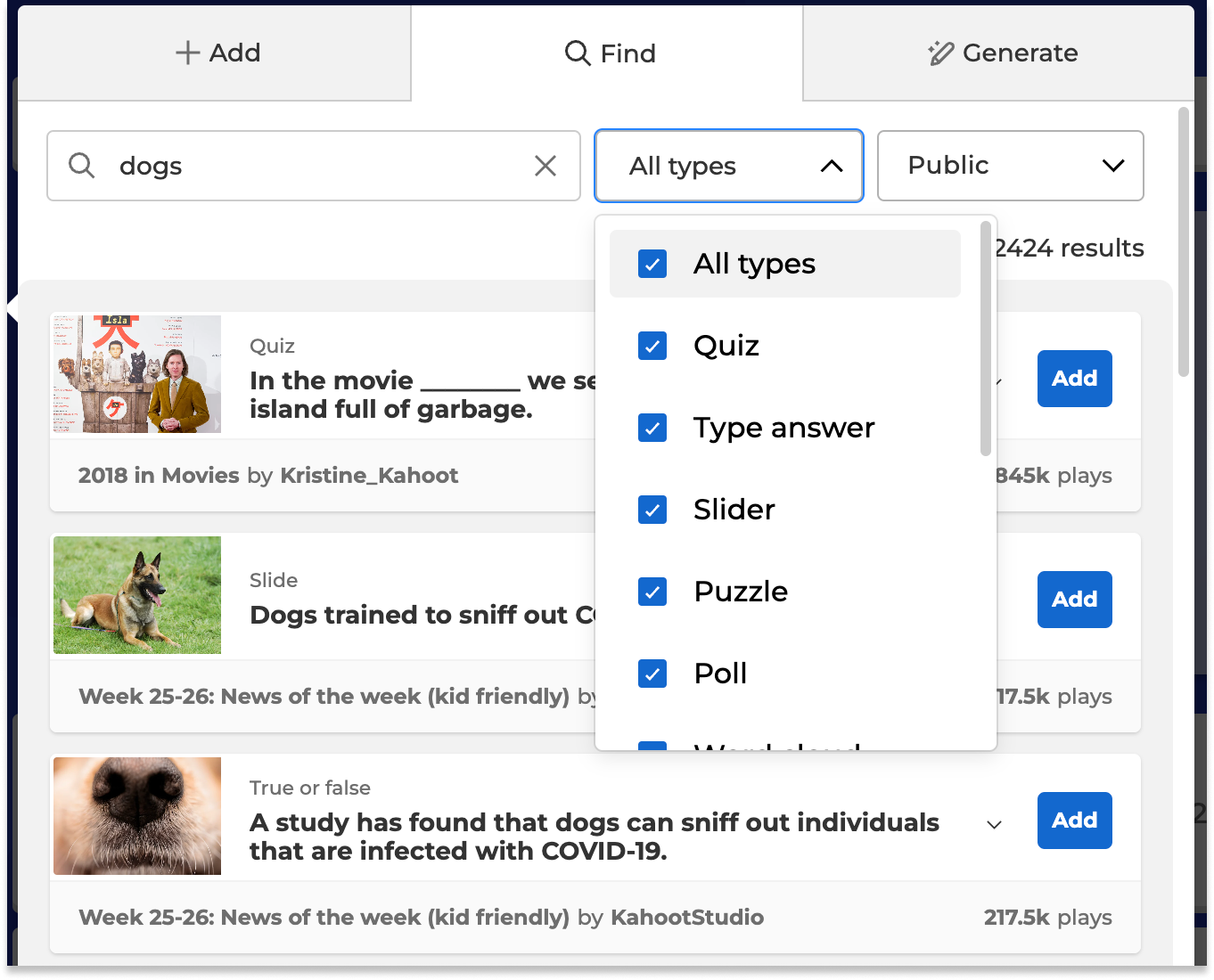Toggle the Puzzle checkbox
The height and width of the screenshot is (980, 1214).
pyautogui.click(x=652, y=592)
